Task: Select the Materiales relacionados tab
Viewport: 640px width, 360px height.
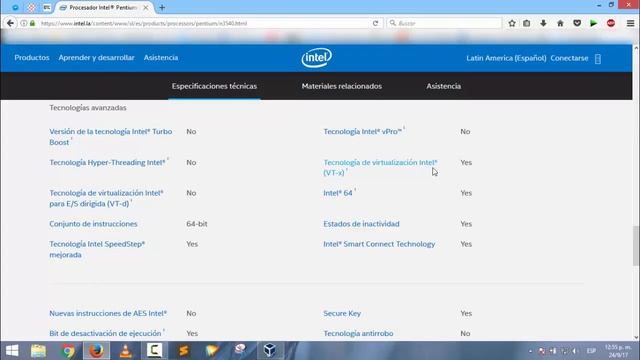Action: pos(342,86)
